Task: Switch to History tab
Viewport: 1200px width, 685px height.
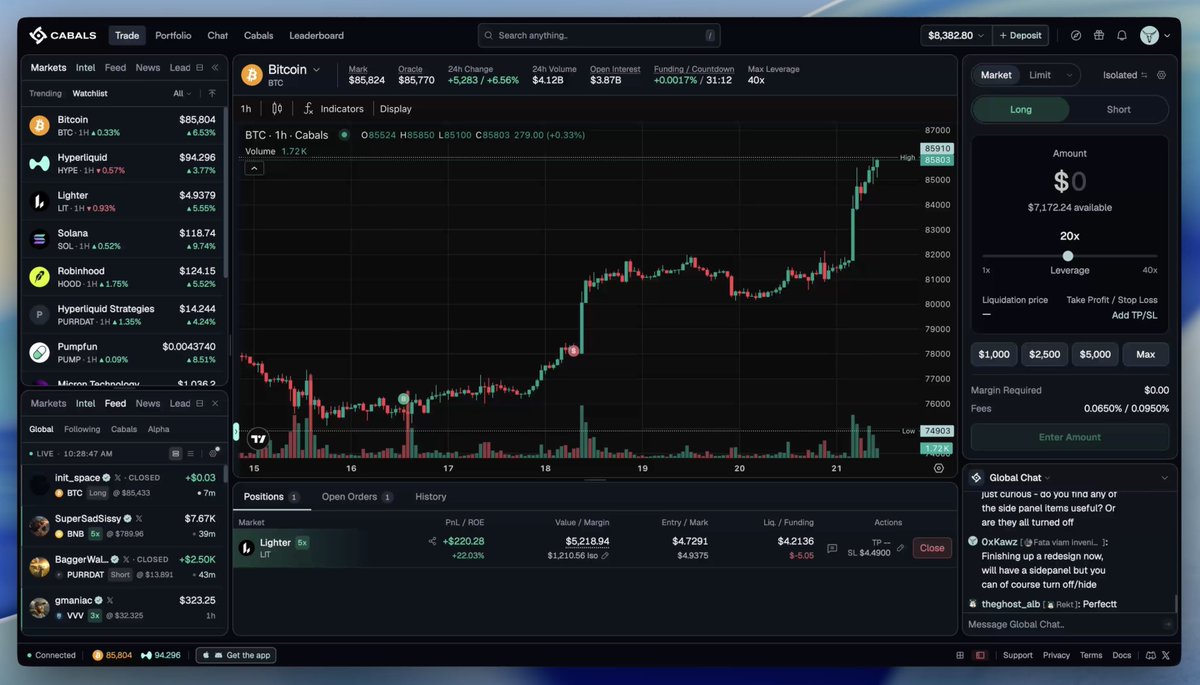Action: pyautogui.click(x=431, y=496)
